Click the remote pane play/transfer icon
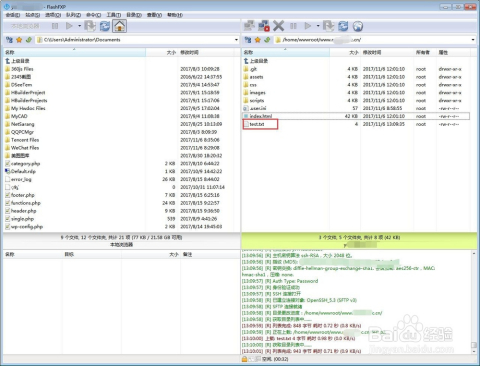480x366 pixels. point(308,26)
